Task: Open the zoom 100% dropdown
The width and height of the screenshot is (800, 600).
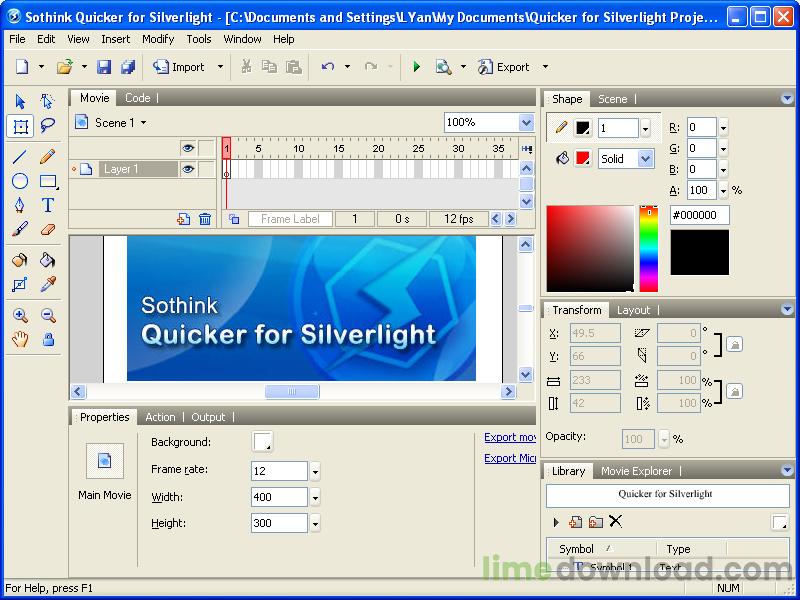Action: tap(526, 122)
